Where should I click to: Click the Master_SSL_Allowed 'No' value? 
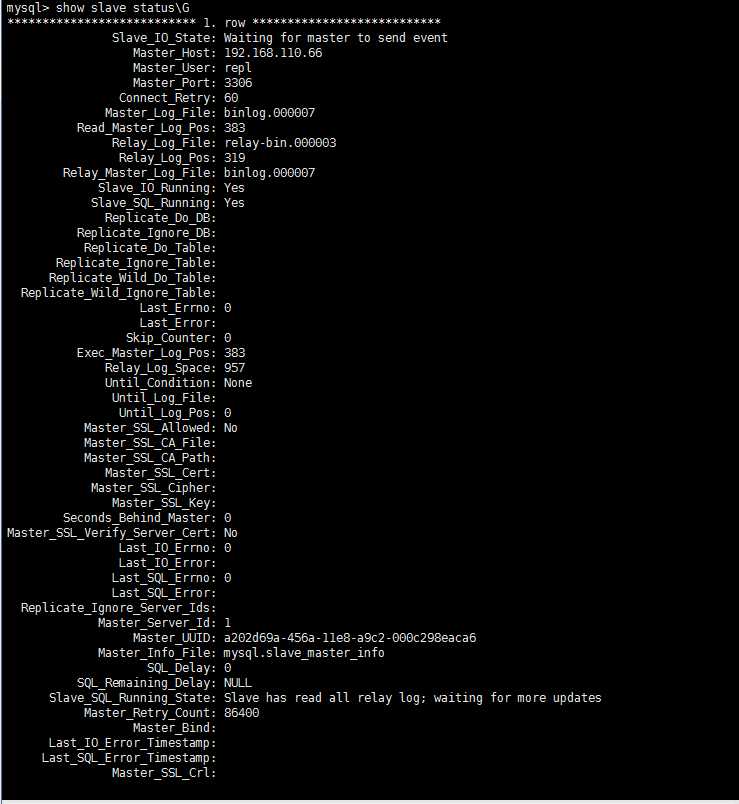[231, 428]
